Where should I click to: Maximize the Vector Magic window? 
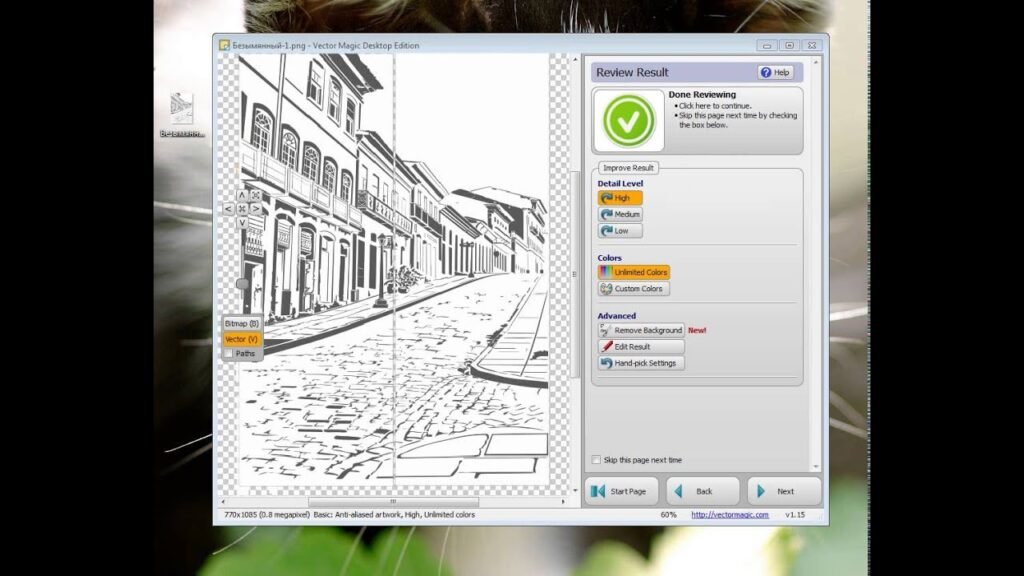coord(789,46)
